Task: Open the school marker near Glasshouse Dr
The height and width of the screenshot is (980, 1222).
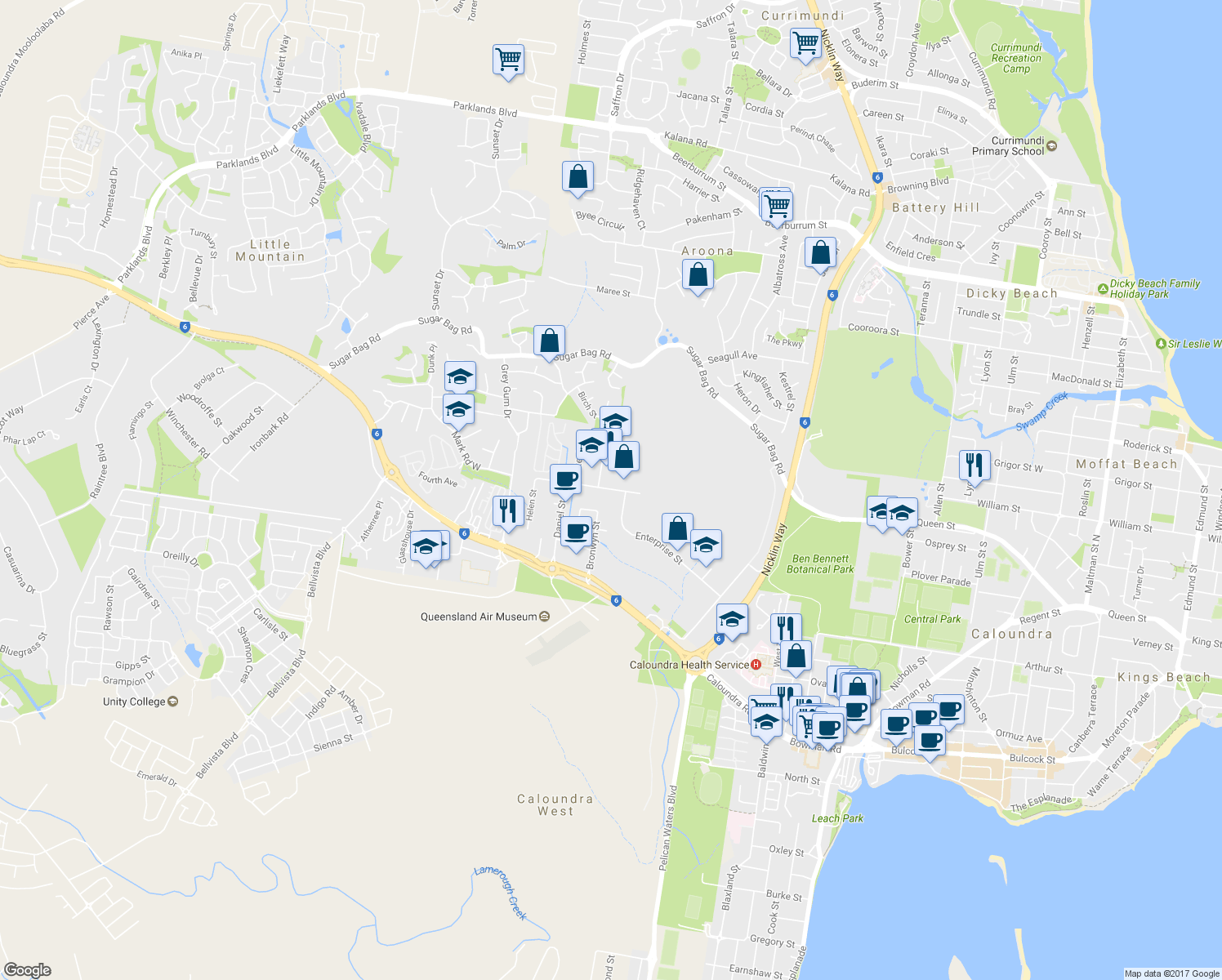Action: (x=426, y=548)
